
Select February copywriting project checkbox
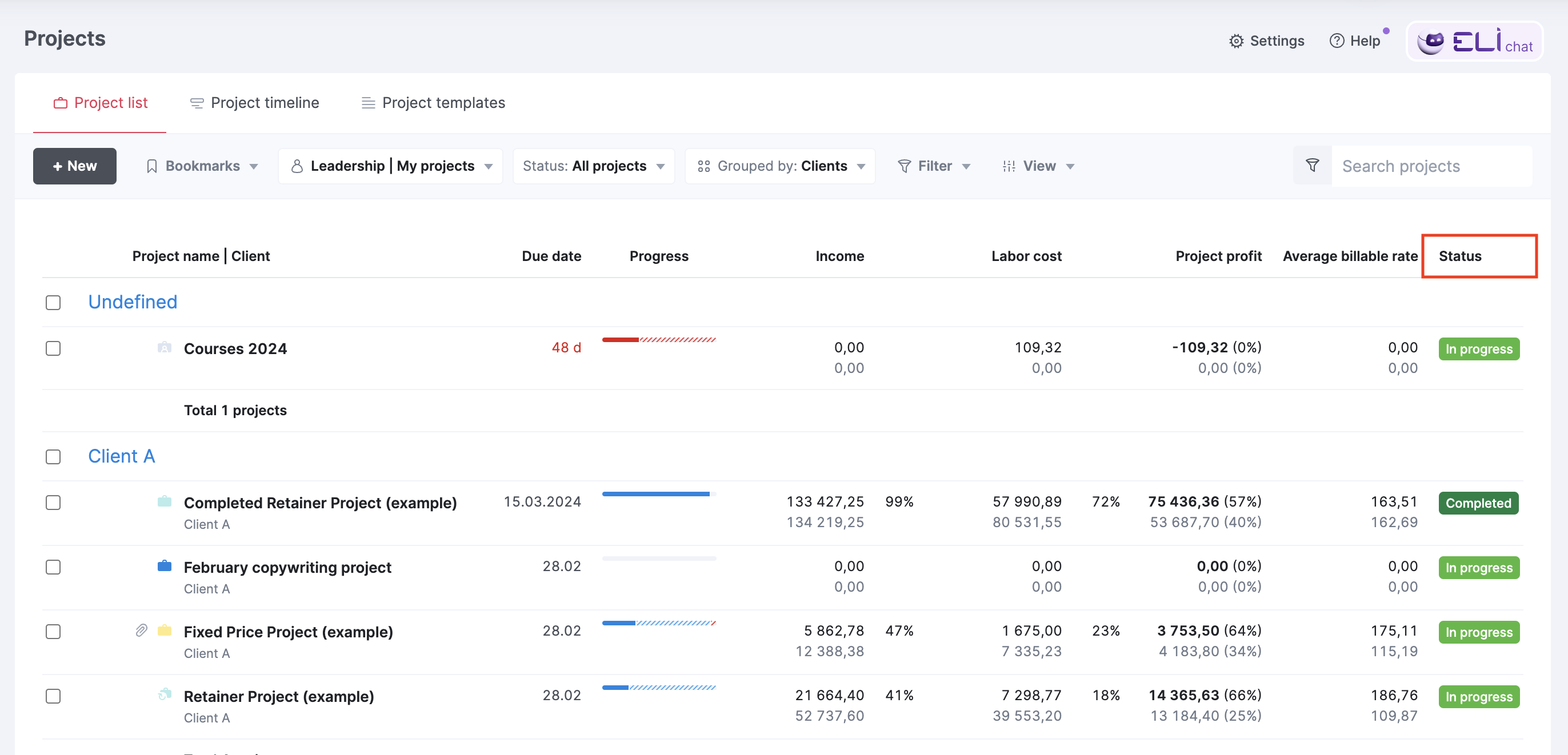53,567
